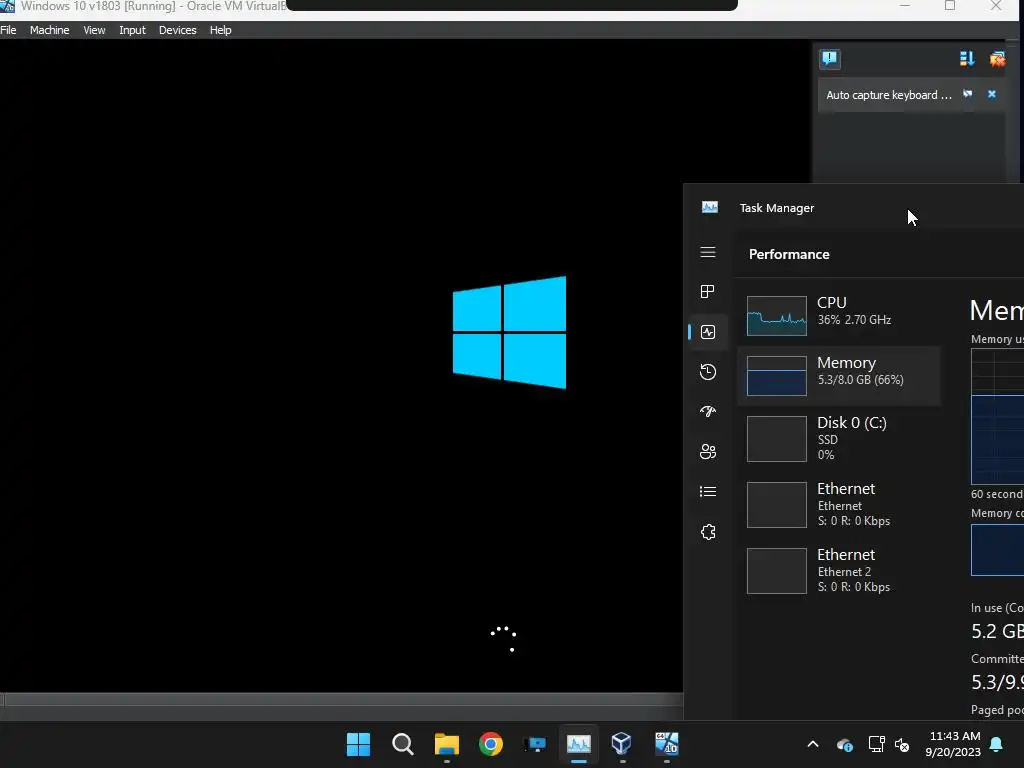1024x768 pixels.
Task: Click the network status tray icon
Action: [876, 744]
